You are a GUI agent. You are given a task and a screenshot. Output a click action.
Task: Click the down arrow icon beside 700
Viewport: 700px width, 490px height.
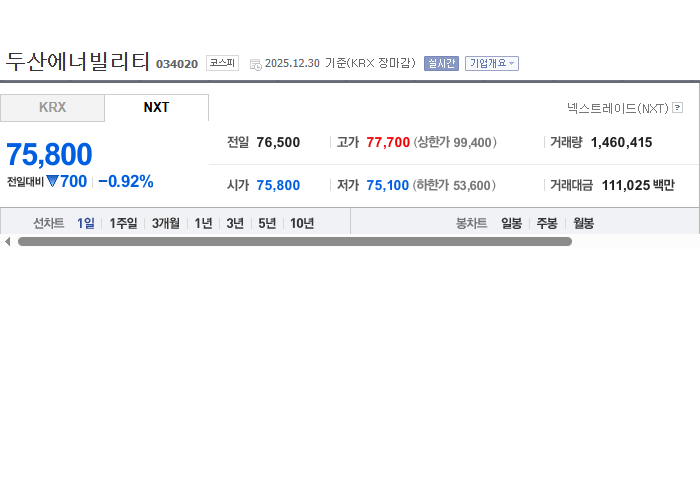[x=52, y=181]
